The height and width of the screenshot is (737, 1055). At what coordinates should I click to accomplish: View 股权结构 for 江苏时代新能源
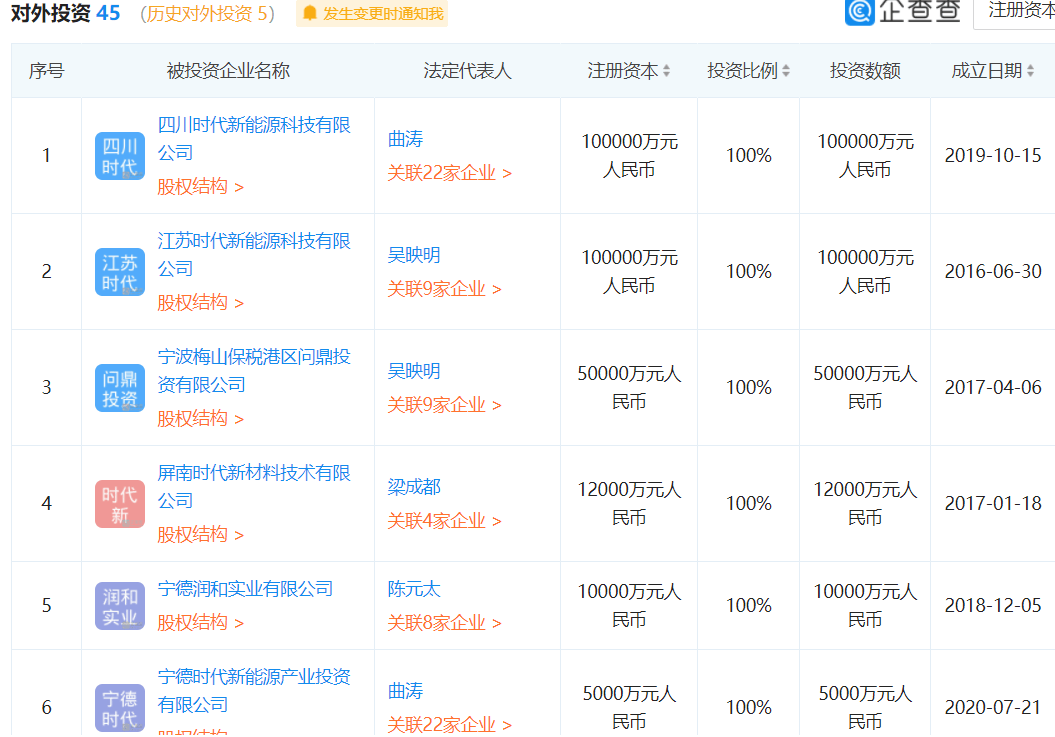[x=201, y=302]
